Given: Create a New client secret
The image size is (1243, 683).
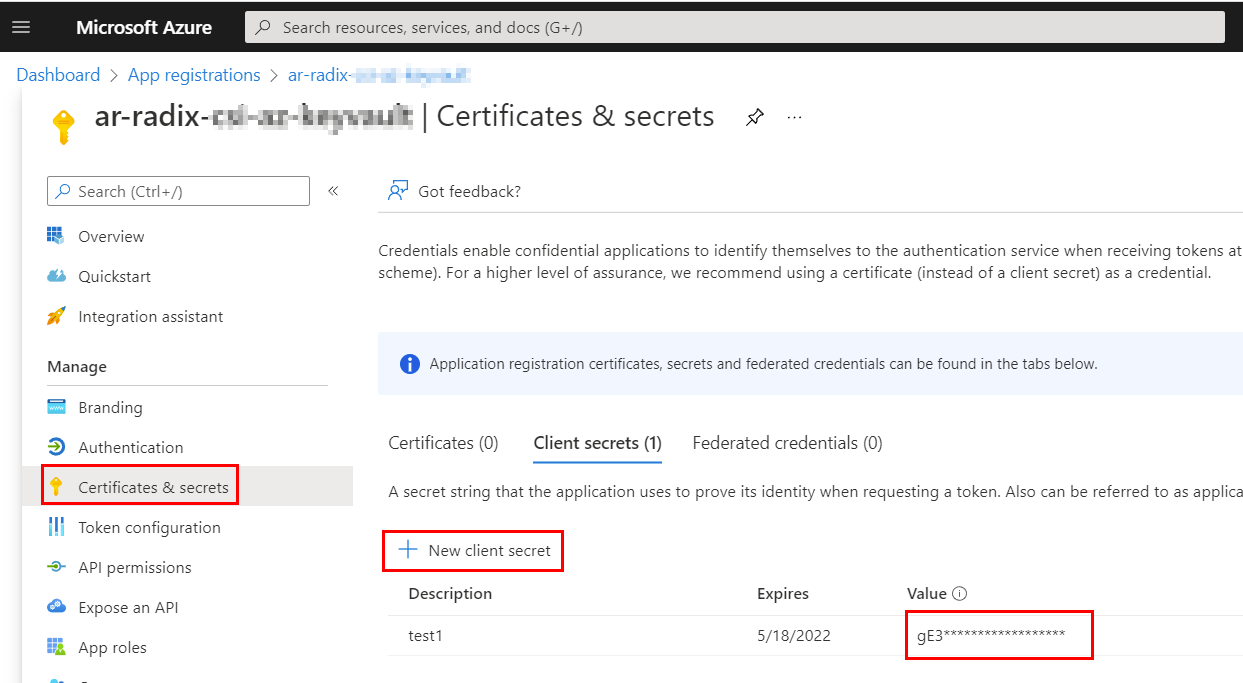Looking at the screenshot, I should [472, 550].
